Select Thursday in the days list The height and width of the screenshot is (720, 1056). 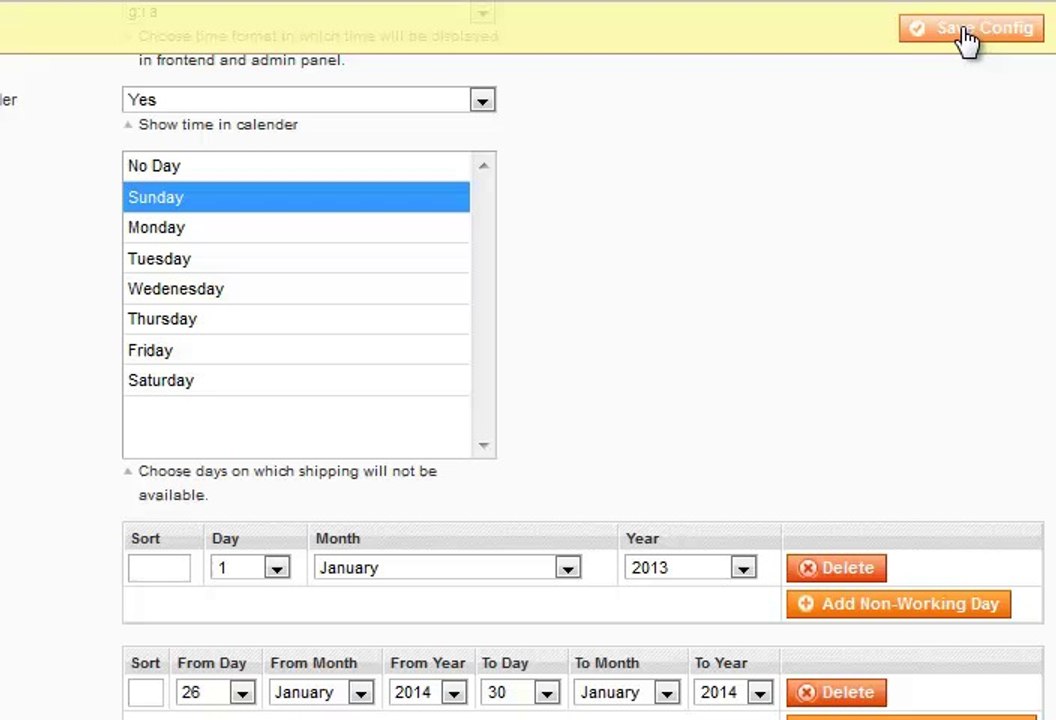(x=296, y=319)
